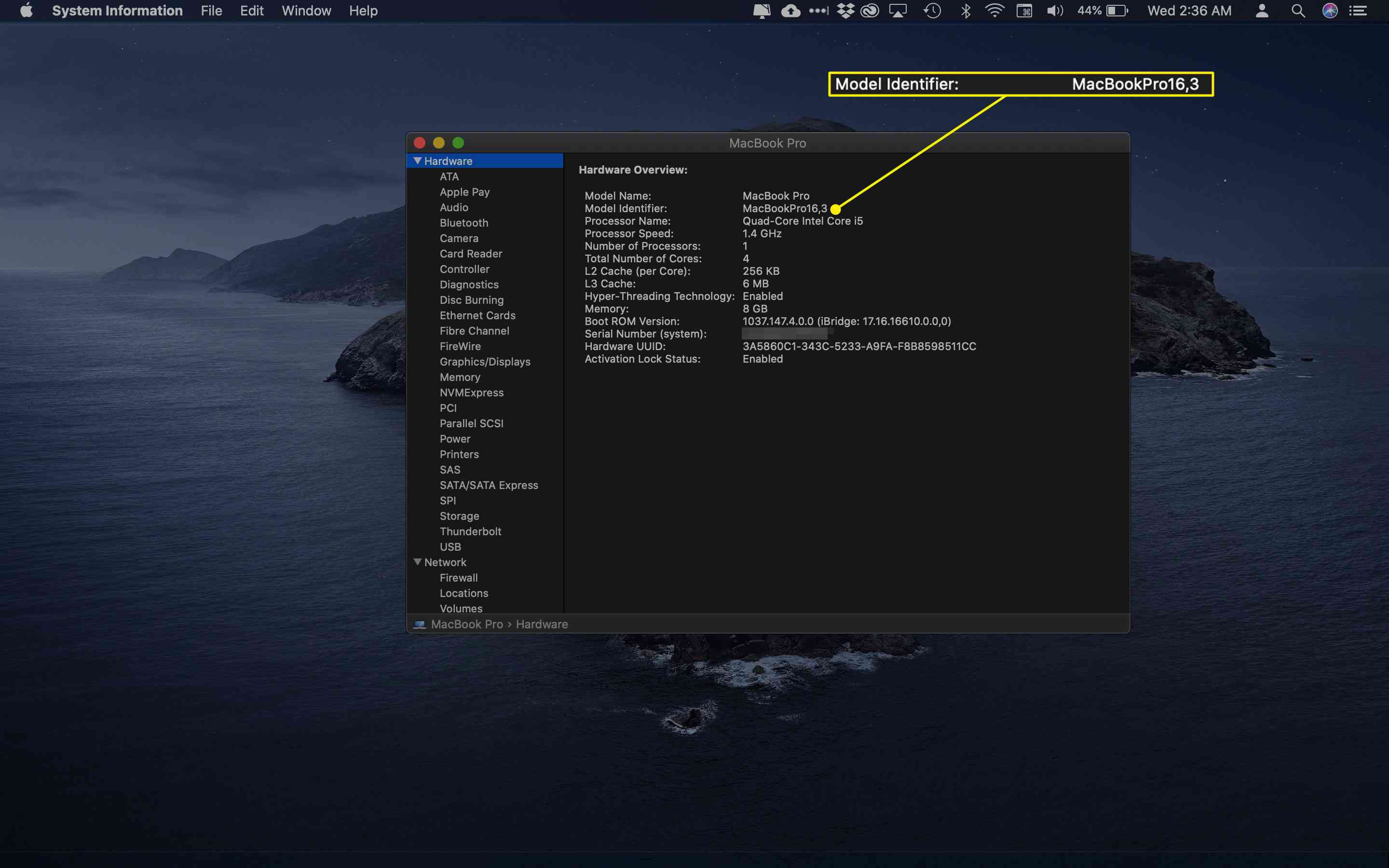Click the clock showing Wed 2:36 AM
1389x868 pixels.
[x=1189, y=11]
